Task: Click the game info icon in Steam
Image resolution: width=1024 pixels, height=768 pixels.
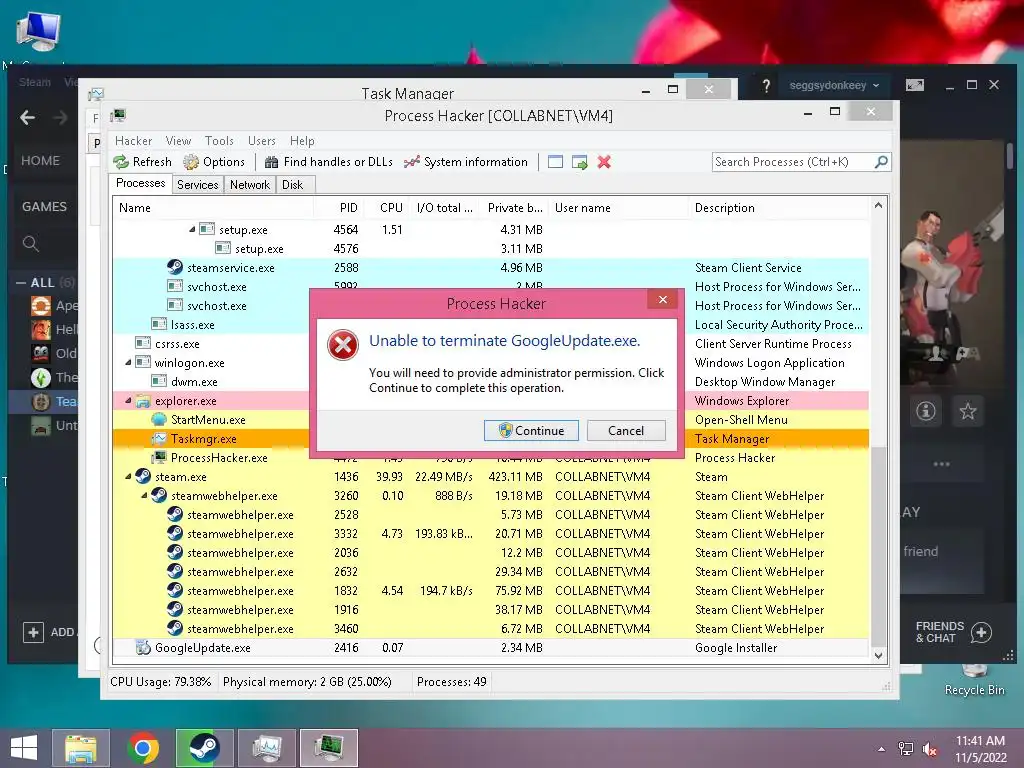Action: click(x=925, y=411)
